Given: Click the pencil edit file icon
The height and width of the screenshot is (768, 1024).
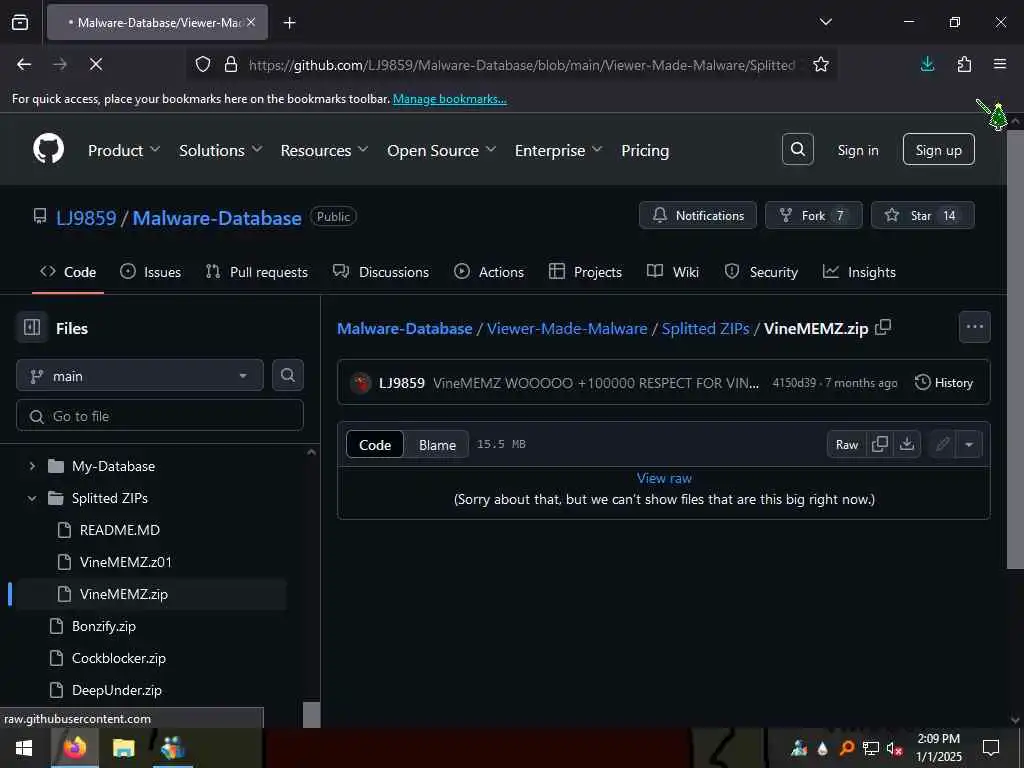Looking at the screenshot, I should [x=942, y=444].
